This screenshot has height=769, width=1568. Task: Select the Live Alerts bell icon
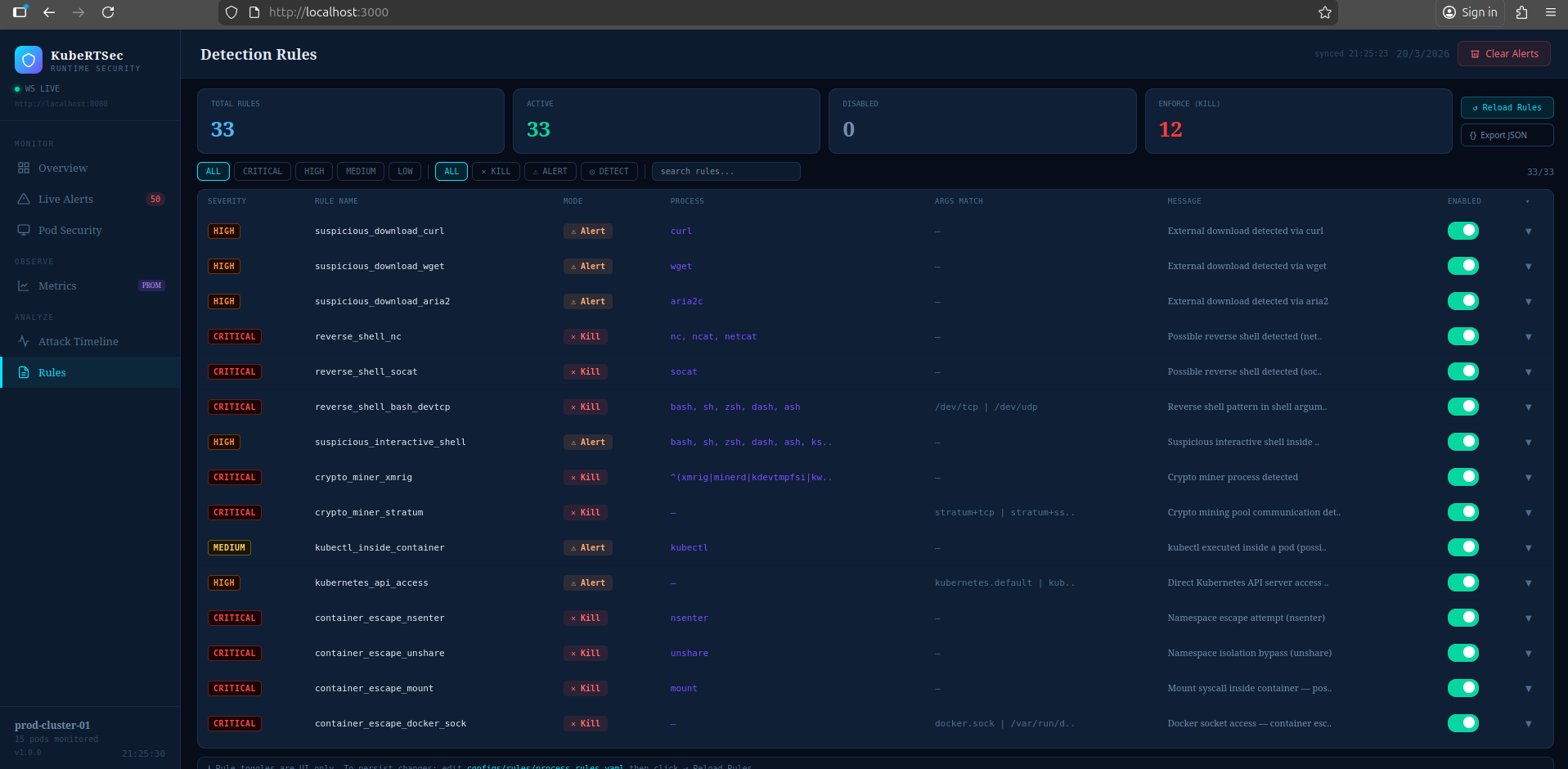[x=25, y=199]
